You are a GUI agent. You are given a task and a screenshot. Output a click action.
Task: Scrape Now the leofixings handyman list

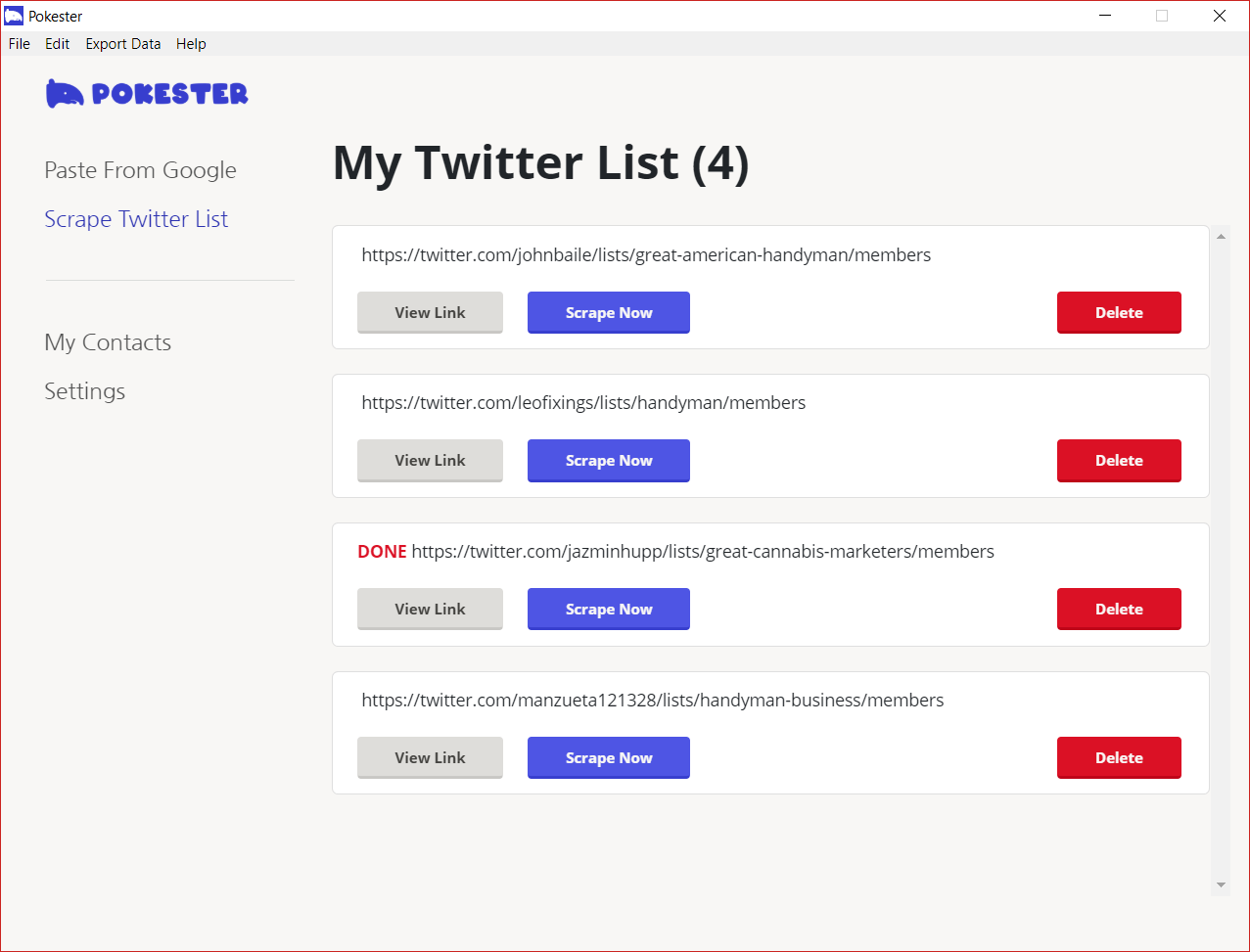click(x=609, y=461)
